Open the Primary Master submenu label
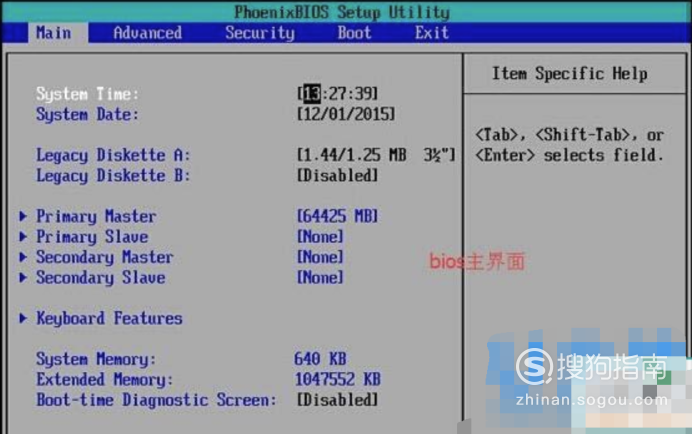Viewport: 692px width, 434px height. click(96, 216)
